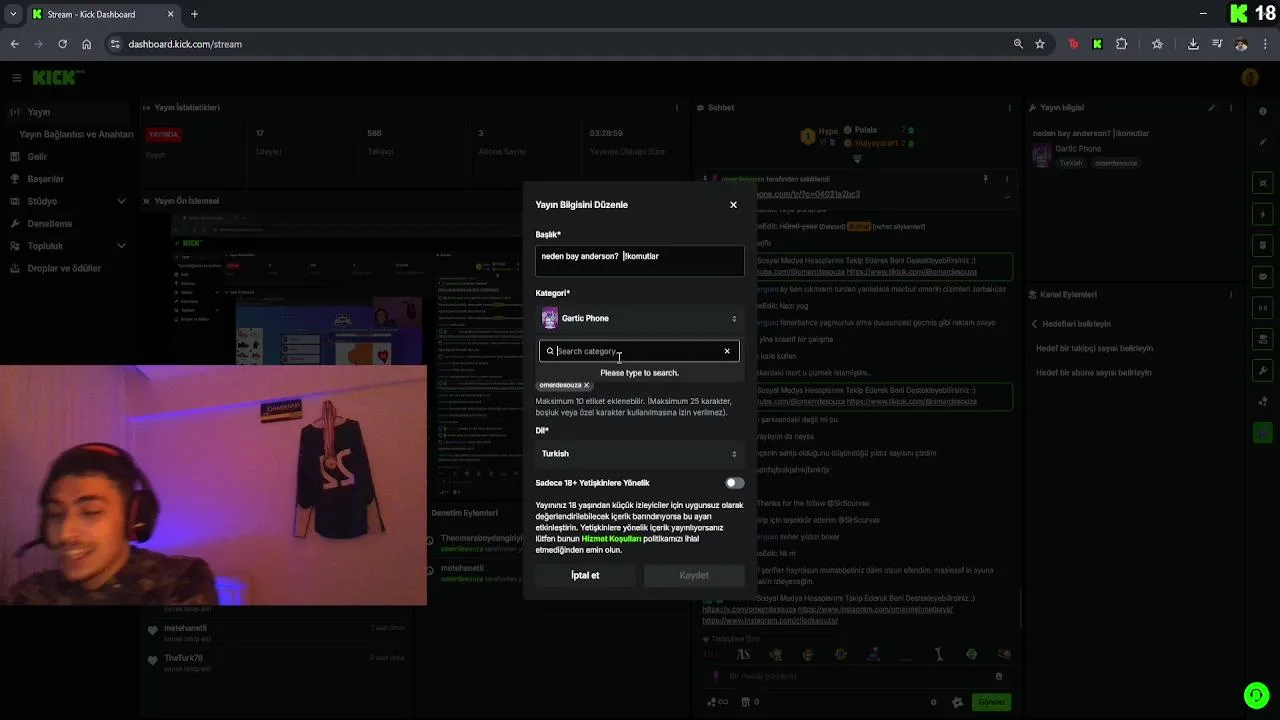
Task: Click the YAYINDA live status badge
Action: [163, 134]
